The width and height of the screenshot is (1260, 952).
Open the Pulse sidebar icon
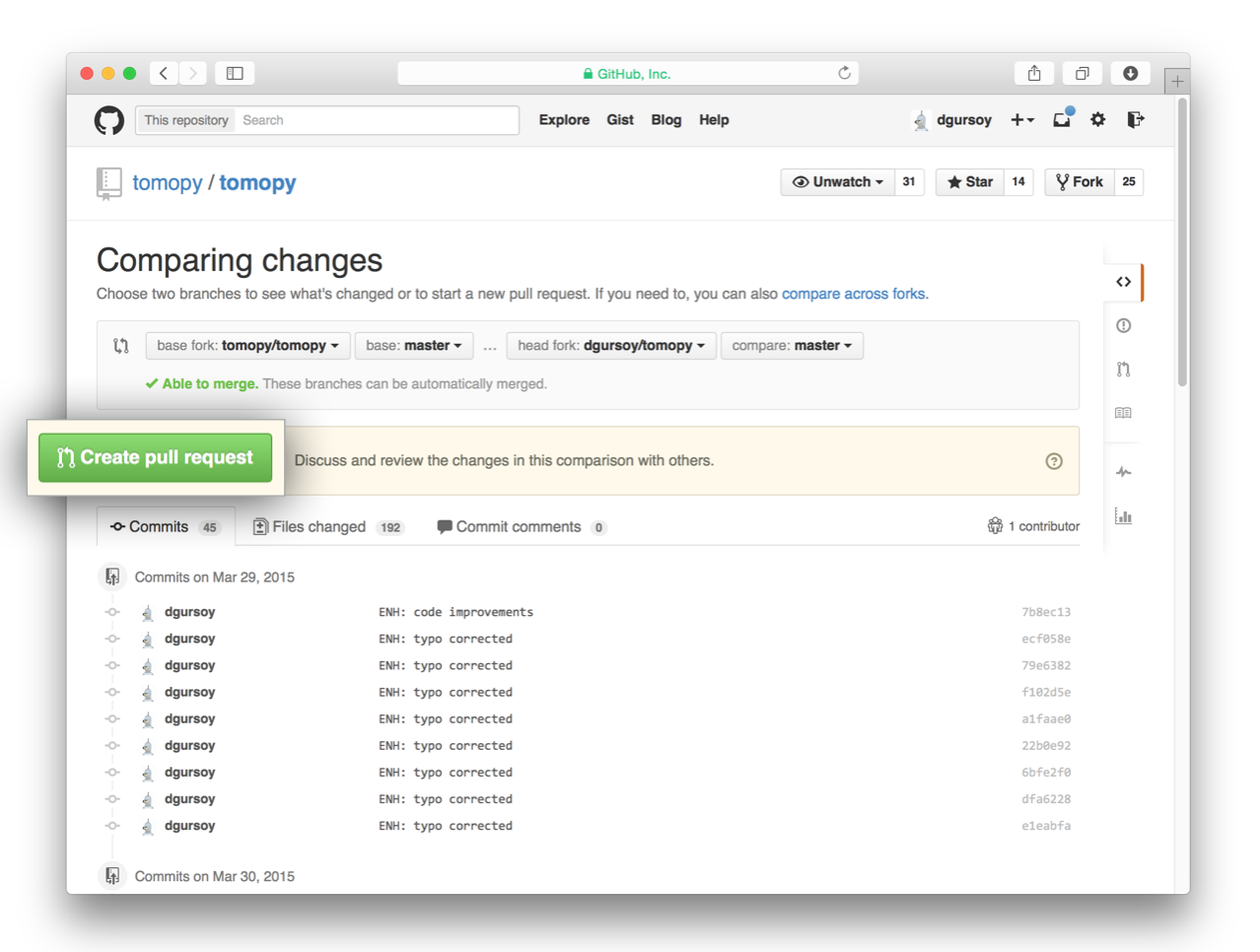(x=1123, y=472)
